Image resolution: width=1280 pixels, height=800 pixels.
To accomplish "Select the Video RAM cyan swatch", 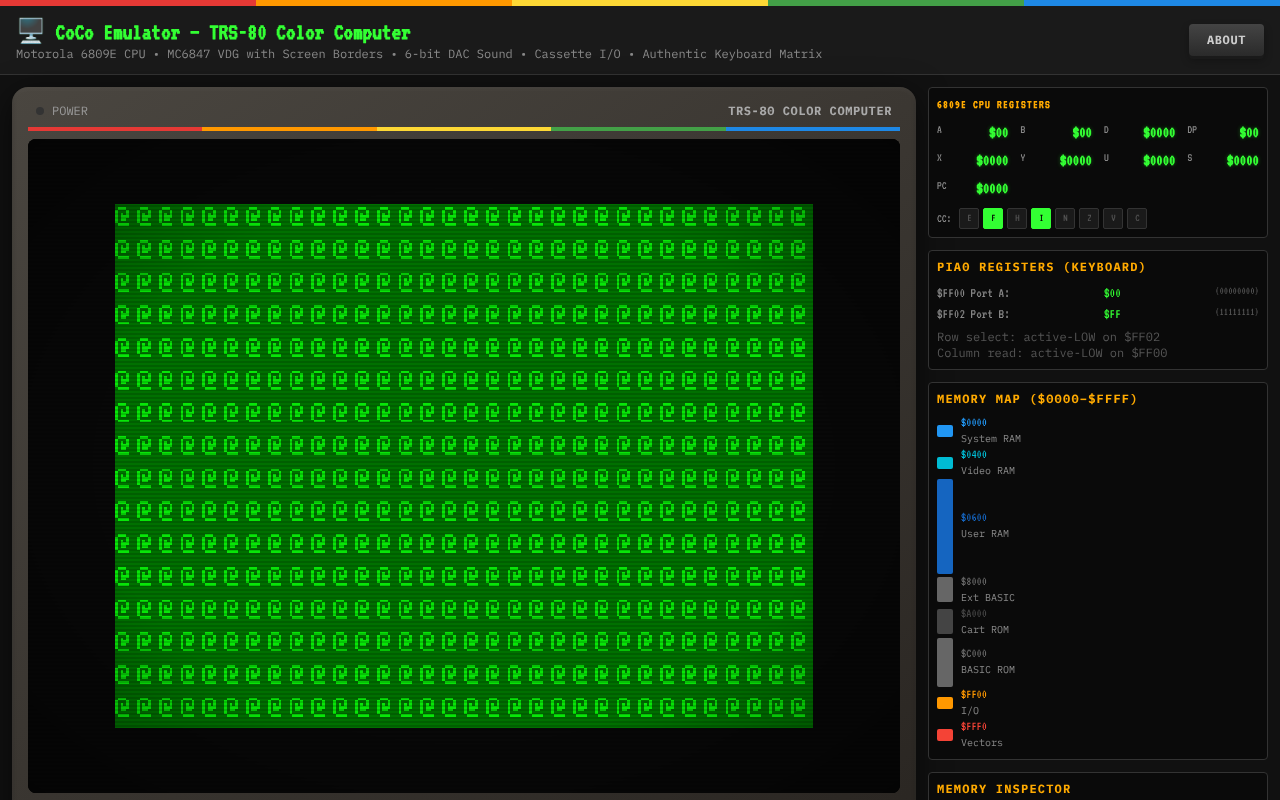I will (945, 463).
